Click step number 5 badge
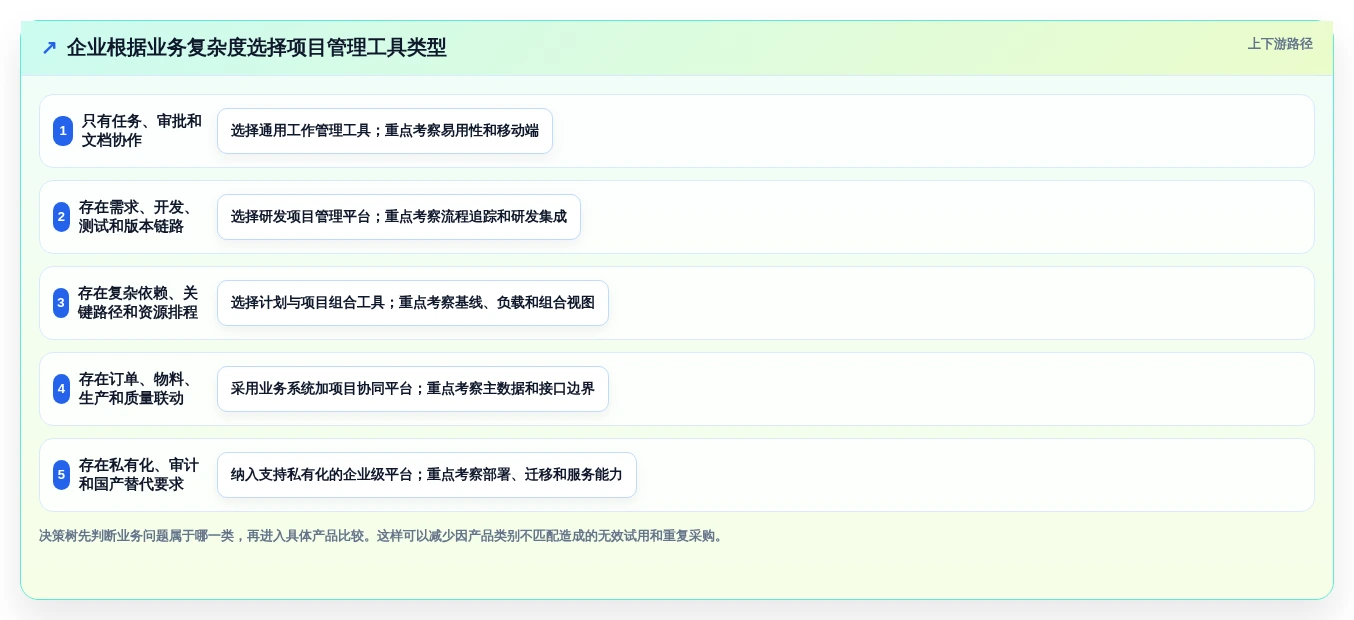This screenshot has height=620, width=1354. pos(61,475)
